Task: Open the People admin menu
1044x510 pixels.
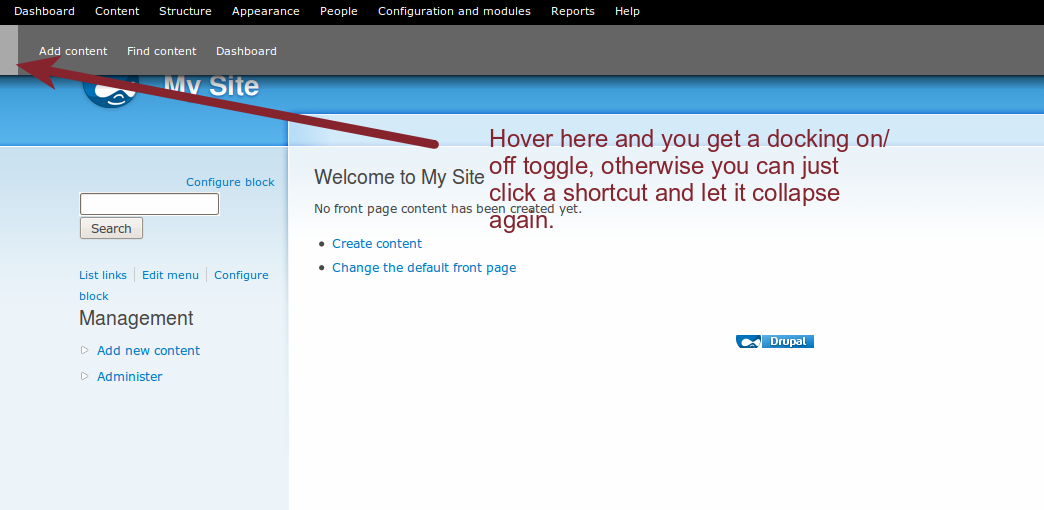Action: (x=338, y=11)
